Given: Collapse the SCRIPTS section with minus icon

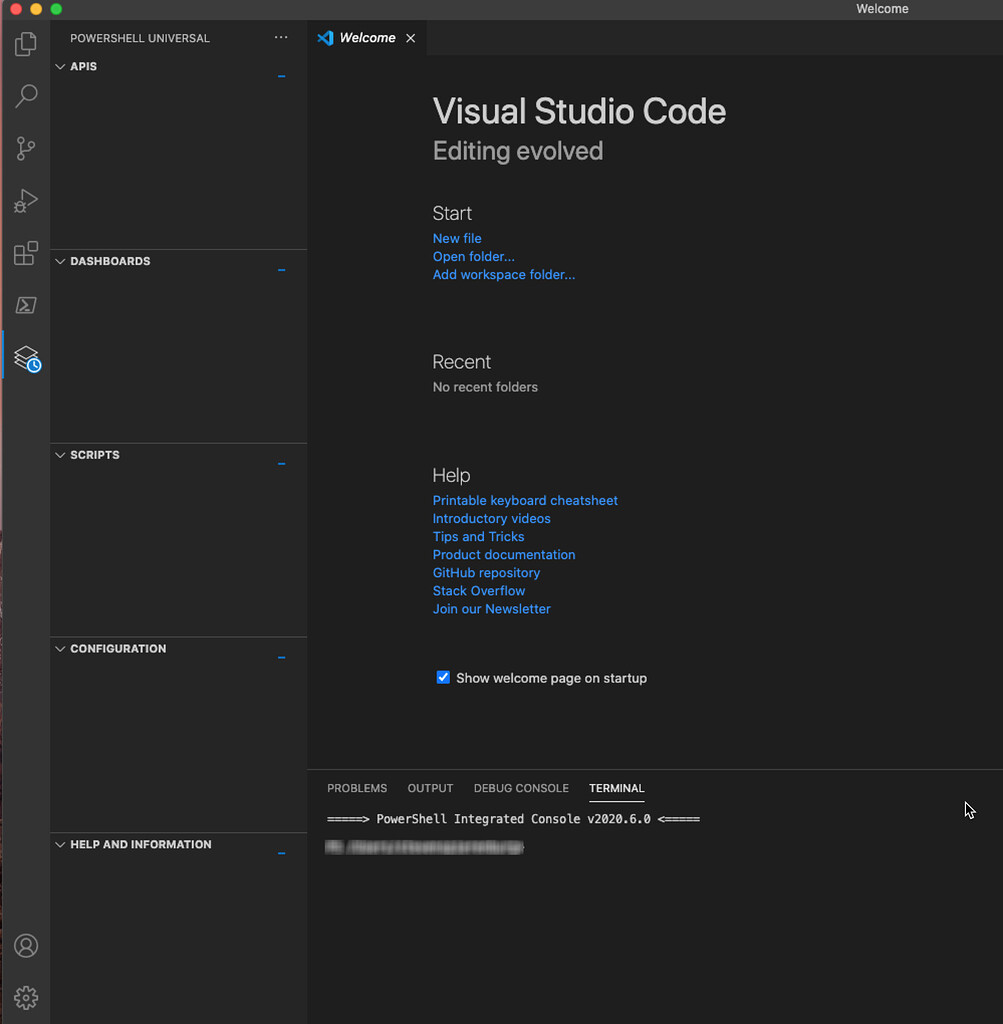Looking at the screenshot, I should tap(281, 463).
